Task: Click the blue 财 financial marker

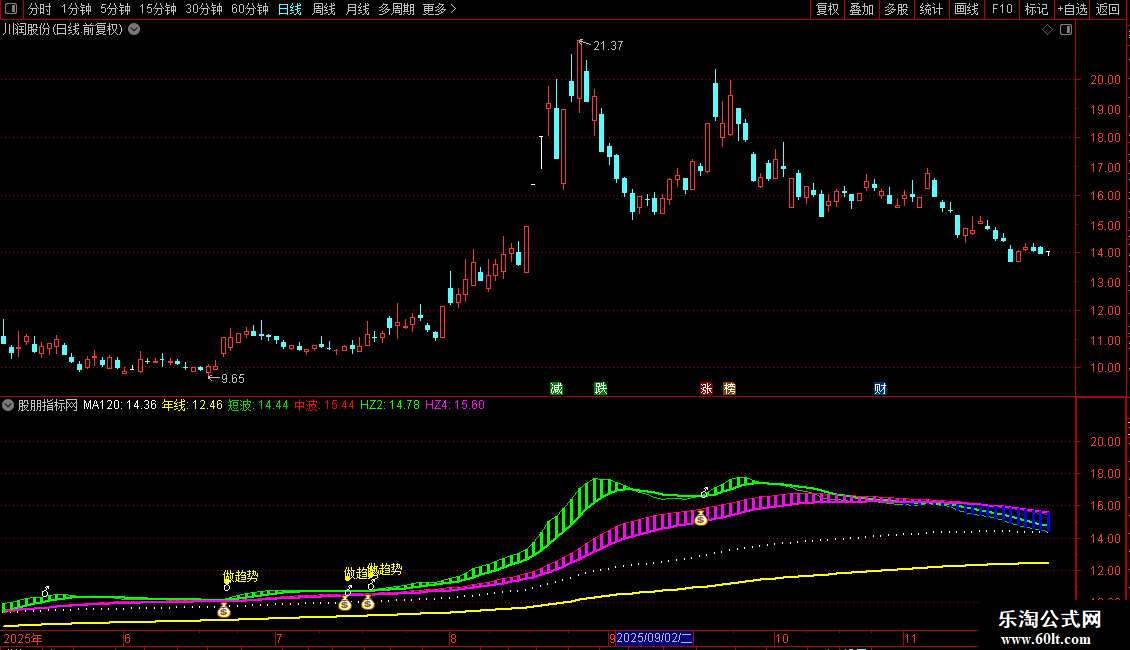Action: (x=880, y=388)
